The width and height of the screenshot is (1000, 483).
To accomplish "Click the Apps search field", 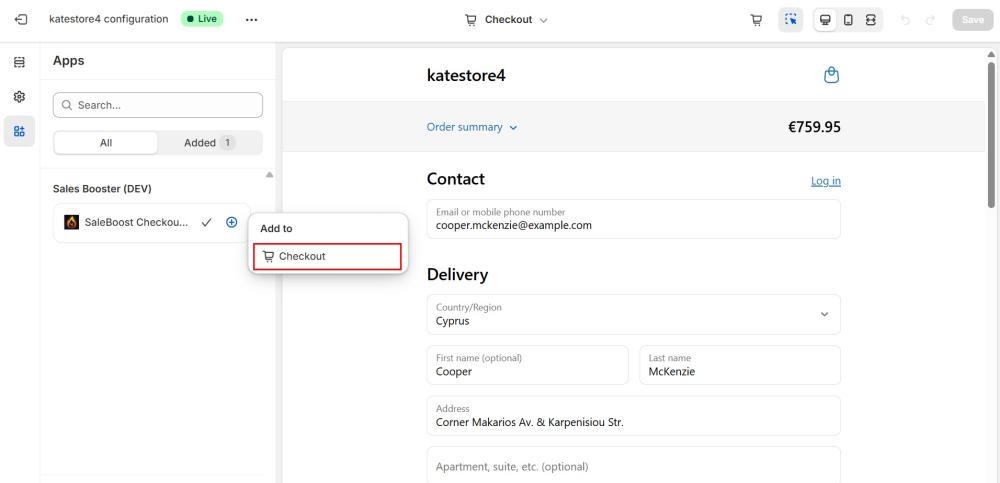I will click(x=158, y=105).
